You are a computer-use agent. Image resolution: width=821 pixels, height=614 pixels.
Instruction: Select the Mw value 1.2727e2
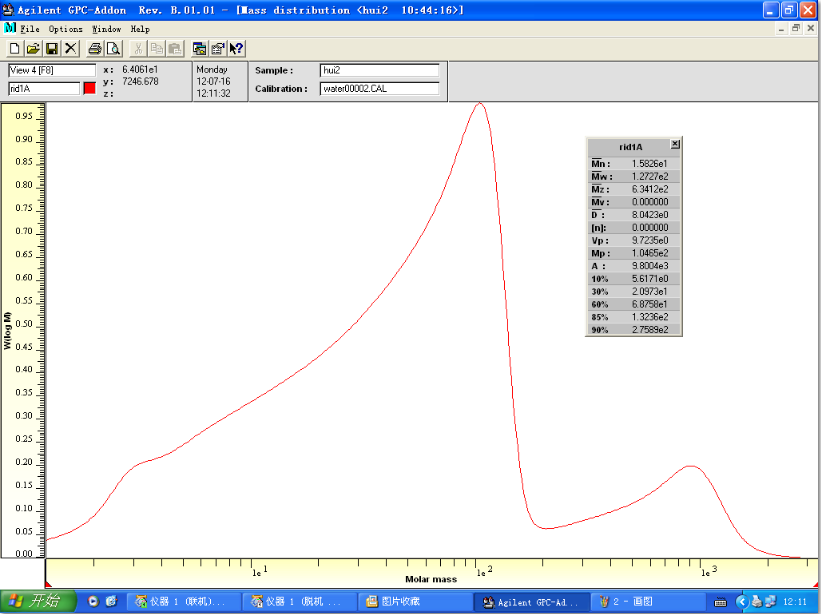649,176
